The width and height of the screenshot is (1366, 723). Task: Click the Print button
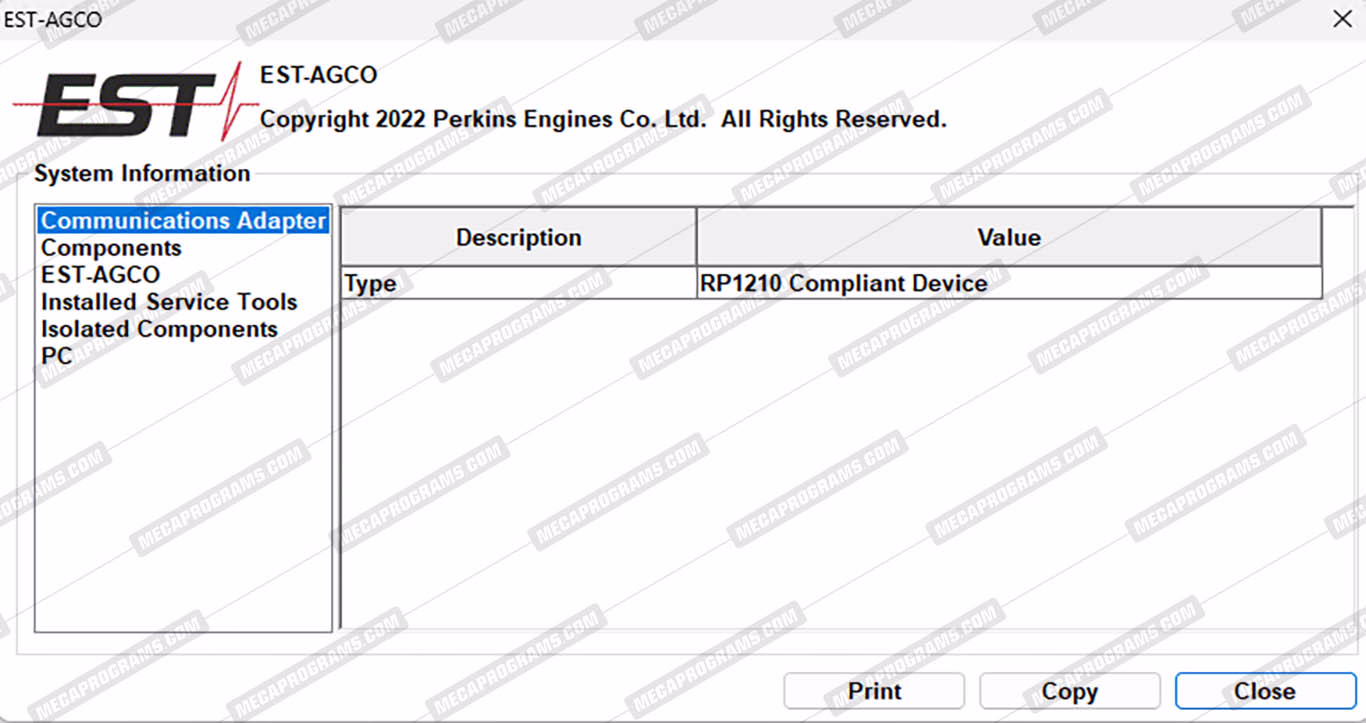click(x=874, y=691)
